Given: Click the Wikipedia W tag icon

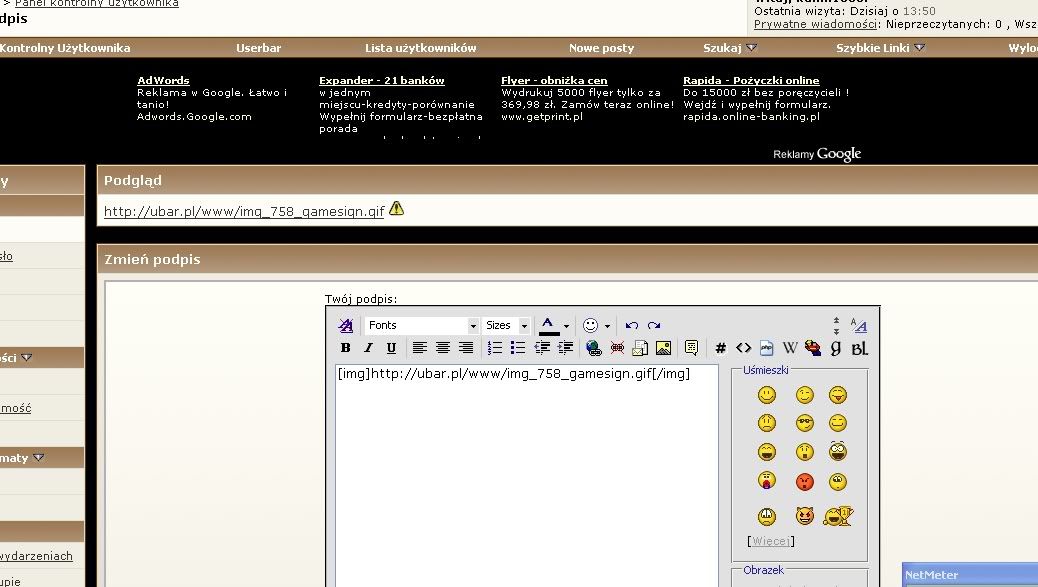Looking at the screenshot, I should (790, 347).
